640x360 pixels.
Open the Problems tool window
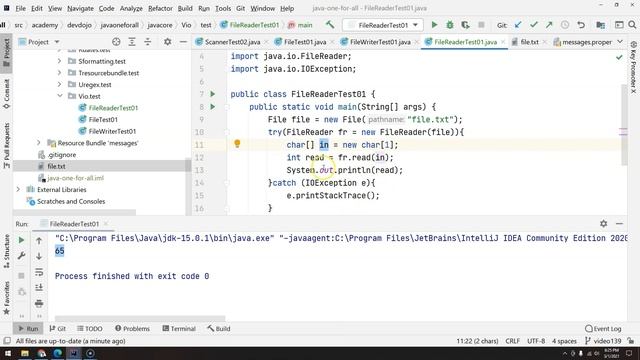point(132,329)
